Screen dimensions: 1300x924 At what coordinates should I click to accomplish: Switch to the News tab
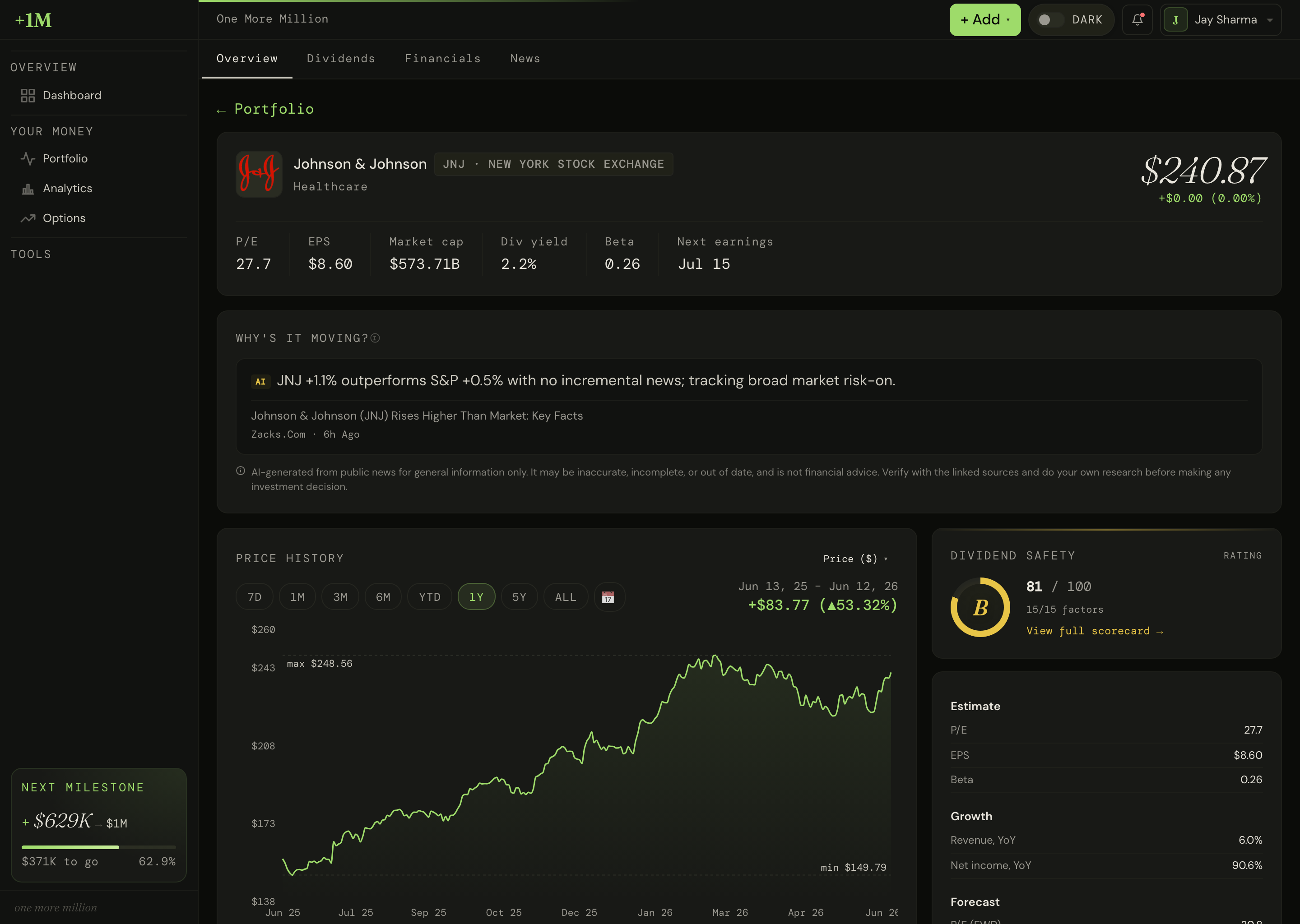525,59
